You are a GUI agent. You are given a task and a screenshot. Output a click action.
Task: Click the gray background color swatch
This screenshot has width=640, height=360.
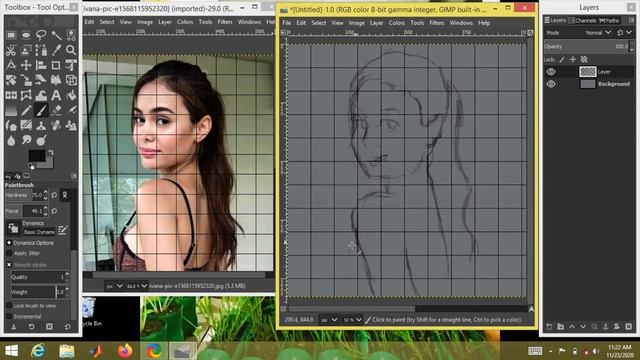[50, 164]
